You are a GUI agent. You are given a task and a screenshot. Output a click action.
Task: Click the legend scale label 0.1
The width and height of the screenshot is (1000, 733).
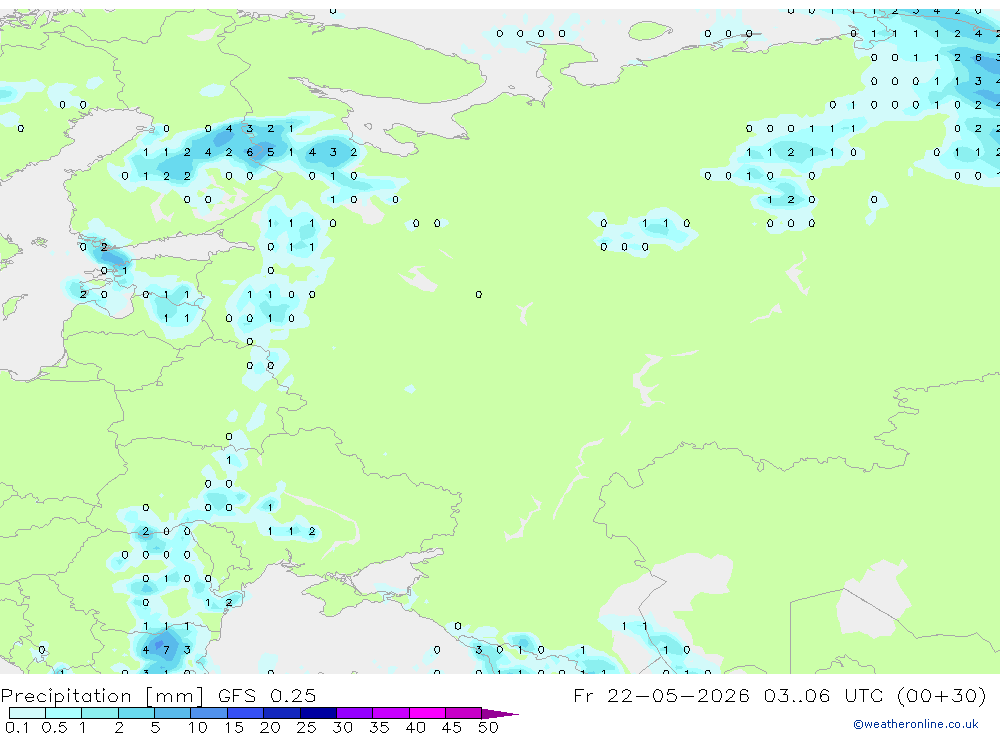pyautogui.click(x=17, y=727)
